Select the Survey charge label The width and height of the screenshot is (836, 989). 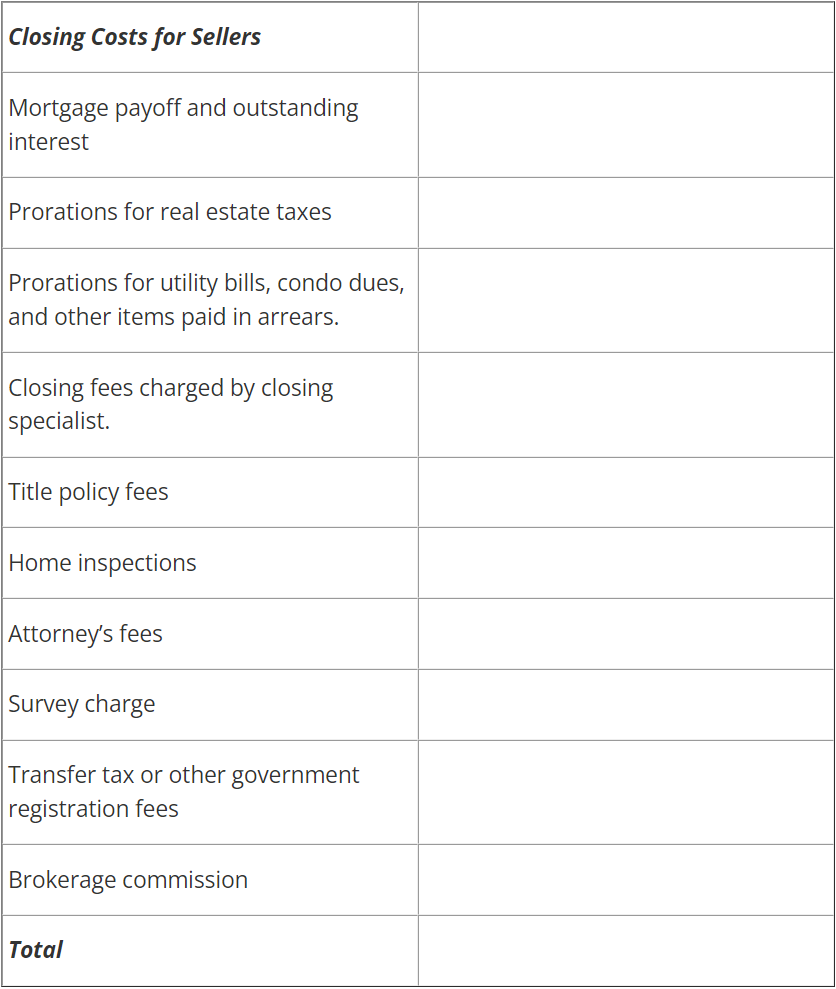81,705
